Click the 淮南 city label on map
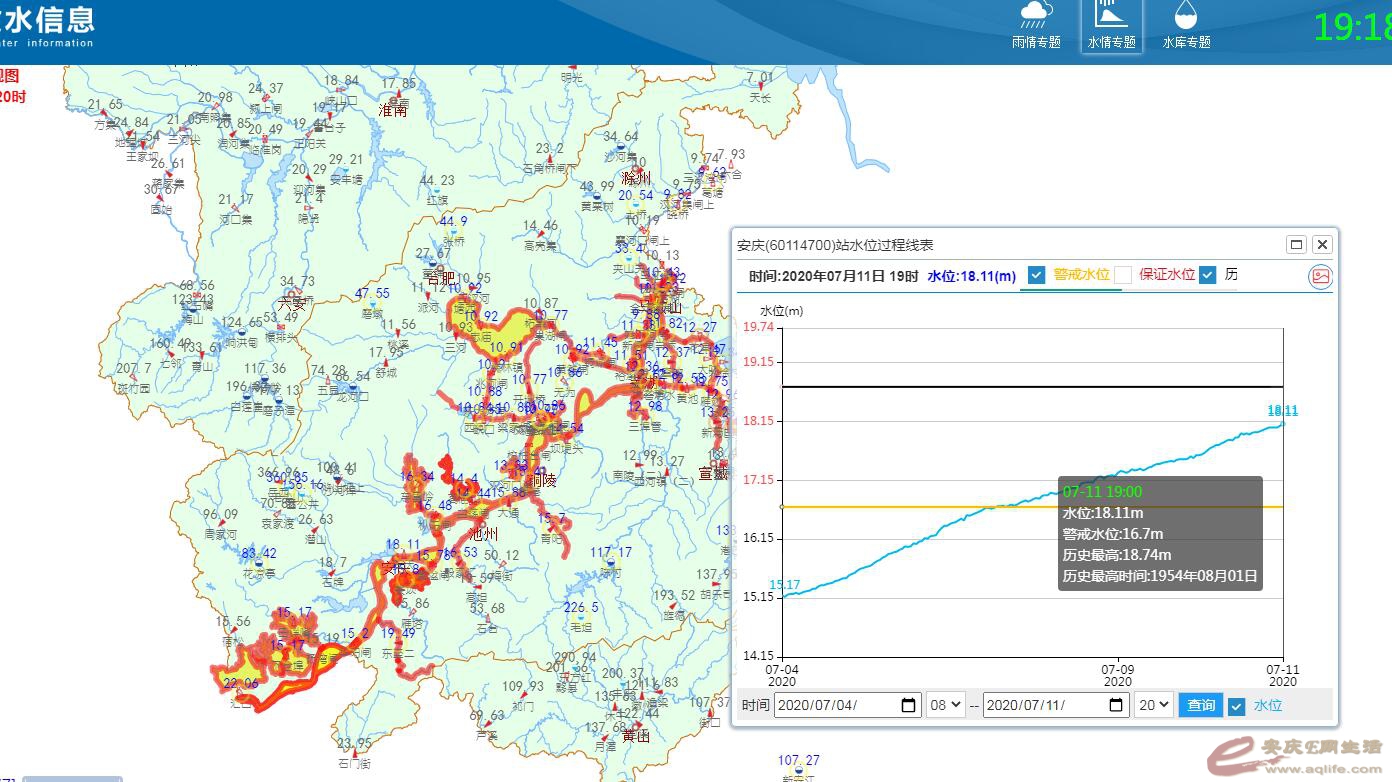Image resolution: width=1392 pixels, height=782 pixels. point(393,110)
